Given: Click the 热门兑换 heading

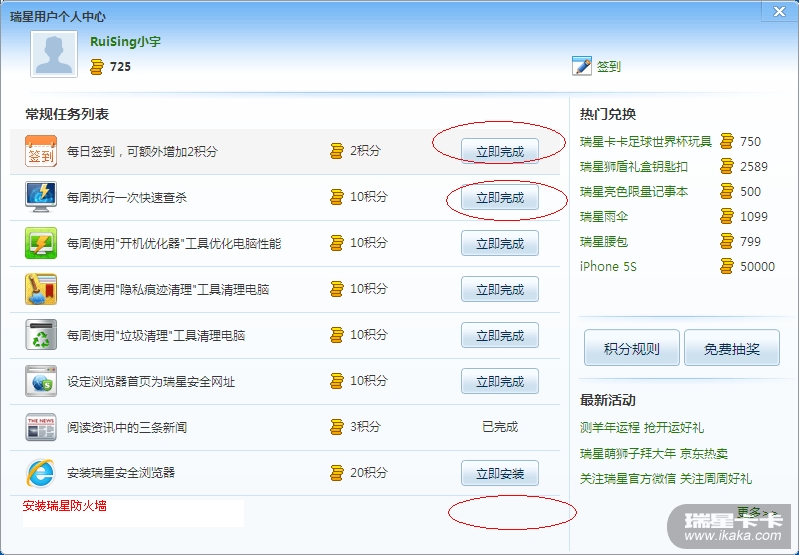Looking at the screenshot, I should 608,114.
